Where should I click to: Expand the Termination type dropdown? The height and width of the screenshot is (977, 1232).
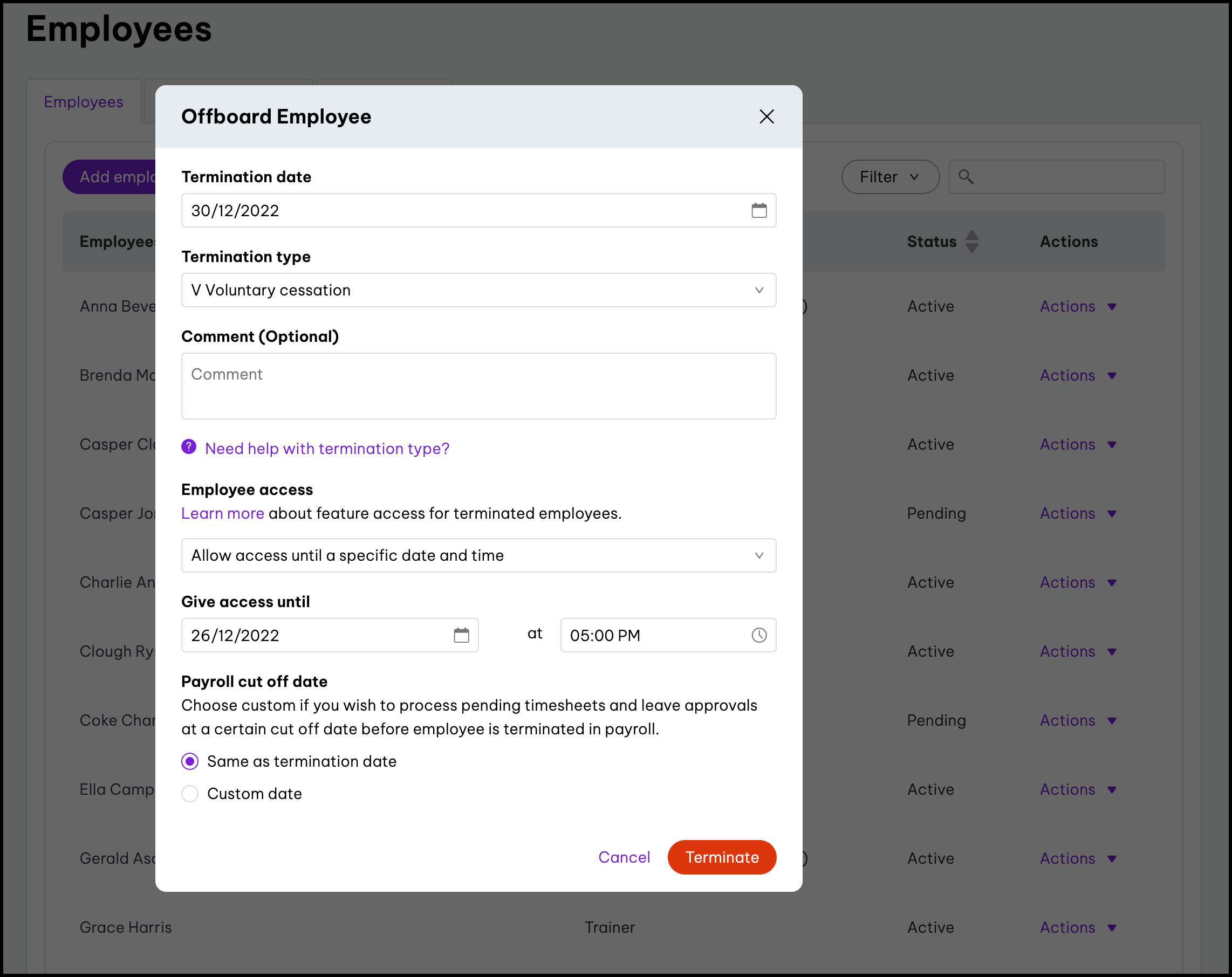click(478, 290)
